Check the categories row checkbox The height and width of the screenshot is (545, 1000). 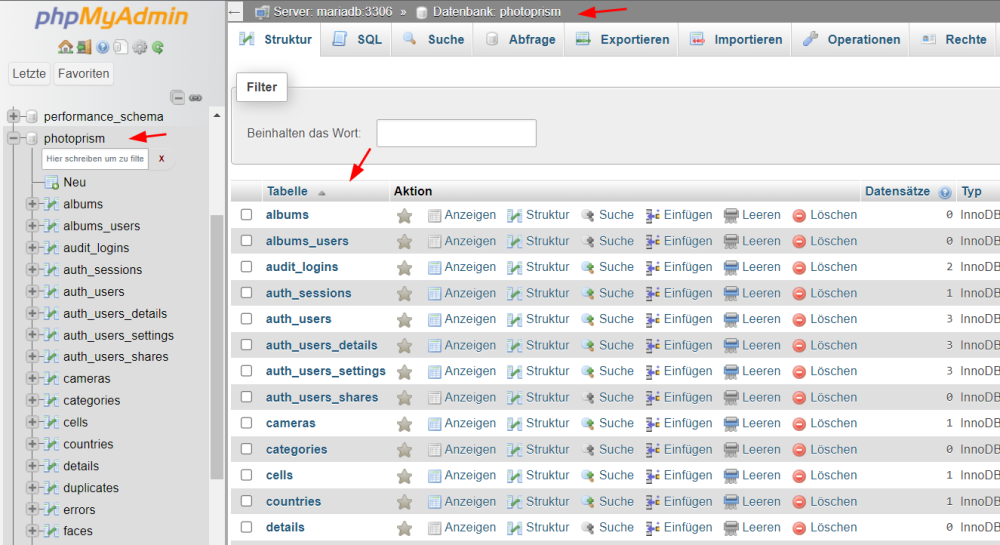point(246,449)
